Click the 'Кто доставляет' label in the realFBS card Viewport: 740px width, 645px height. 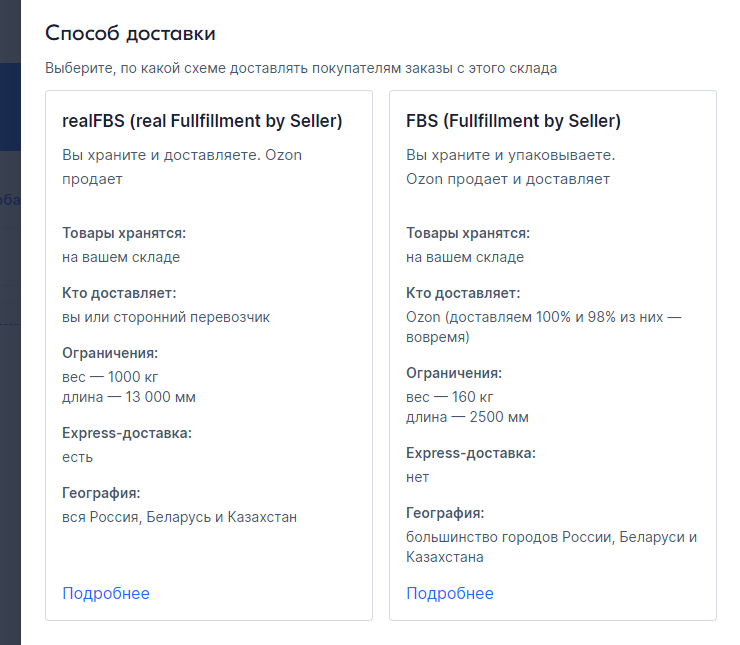click(119, 293)
